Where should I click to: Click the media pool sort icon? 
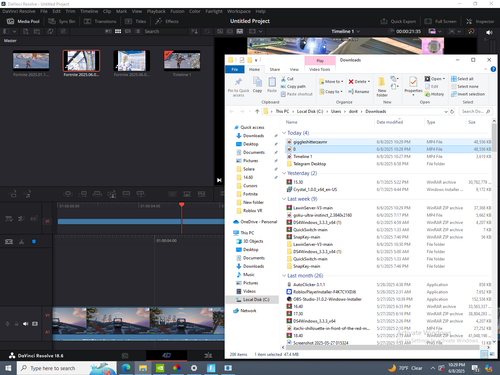[x=194, y=31]
